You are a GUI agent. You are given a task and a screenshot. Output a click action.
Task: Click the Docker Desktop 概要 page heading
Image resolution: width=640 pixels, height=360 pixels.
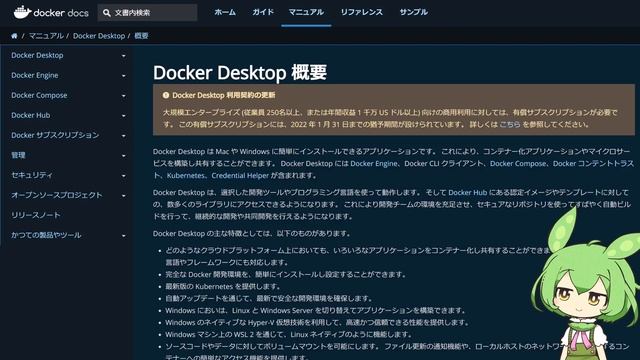click(240, 72)
